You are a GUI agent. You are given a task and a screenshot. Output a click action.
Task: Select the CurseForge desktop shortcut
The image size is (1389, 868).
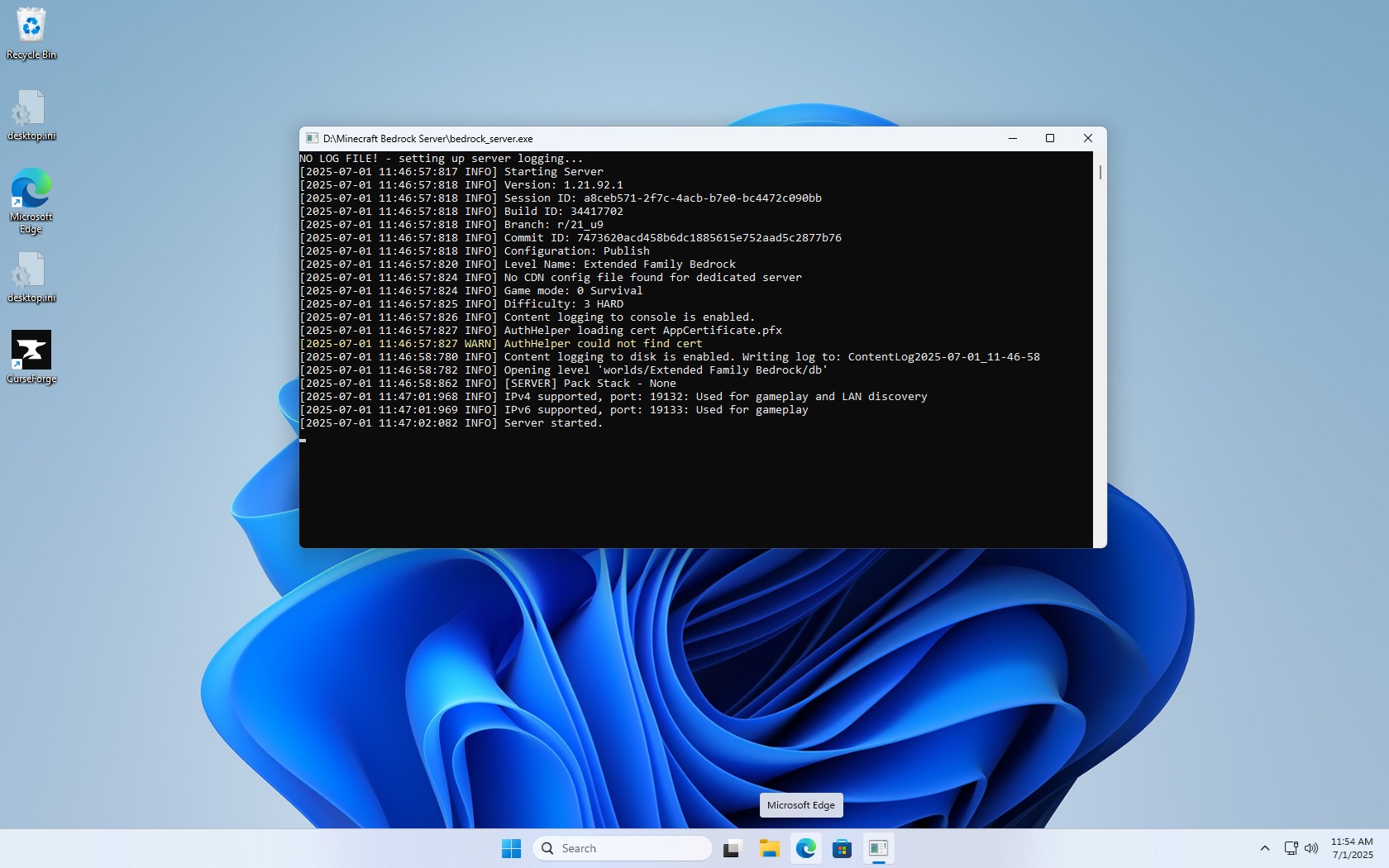(x=31, y=357)
